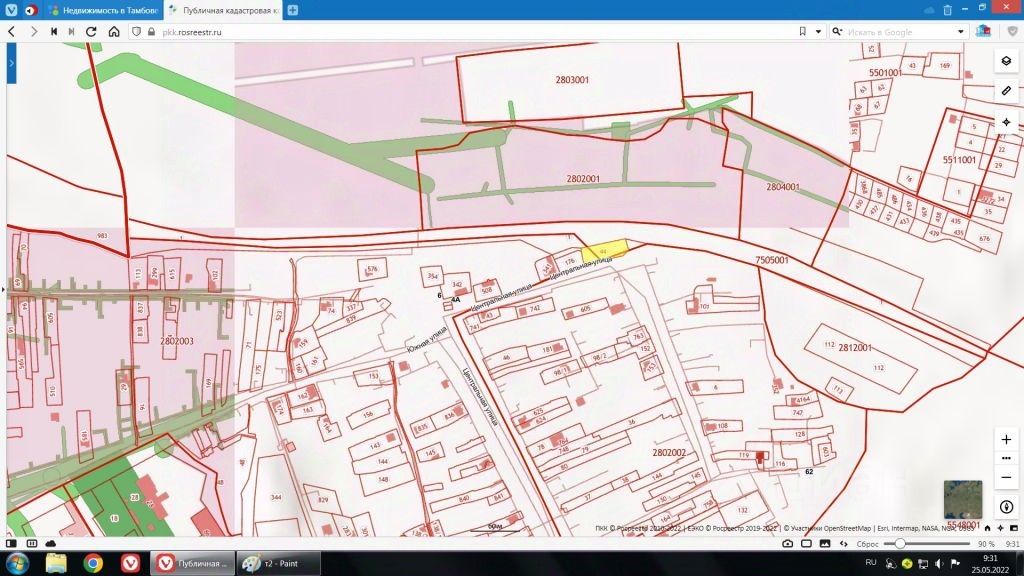Launch Google Chrome from taskbar
The width and height of the screenshot is (1024, 576).
[93, 563]
